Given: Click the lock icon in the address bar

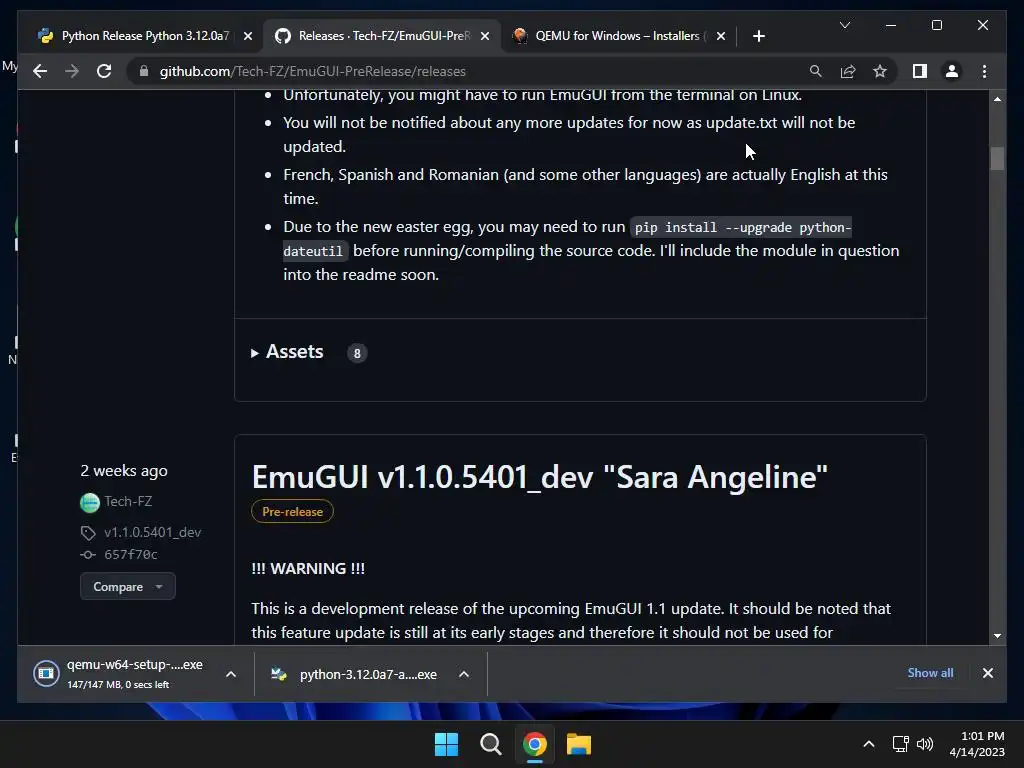Looking at the screenshot, I should 144,71.
